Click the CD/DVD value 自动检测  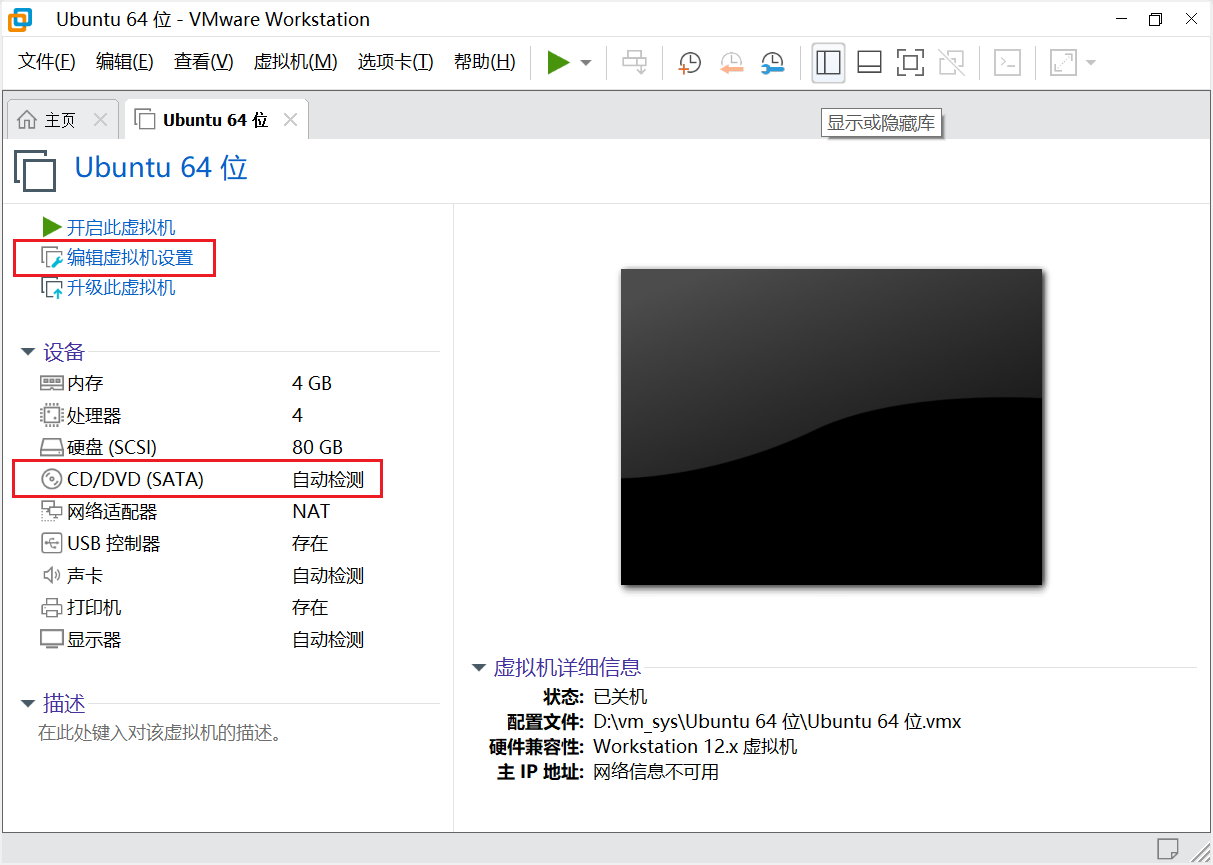(x=328, y=479)
